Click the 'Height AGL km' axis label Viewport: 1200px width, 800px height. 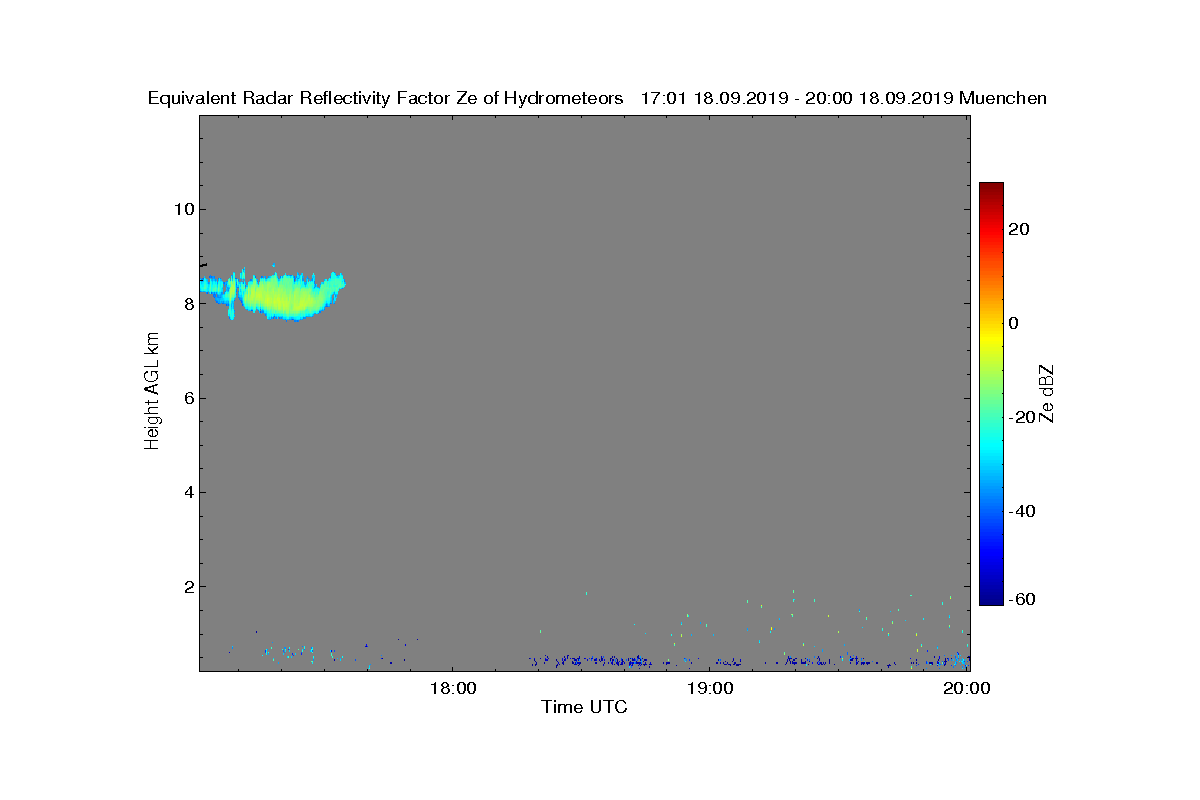tap(152, 393)
